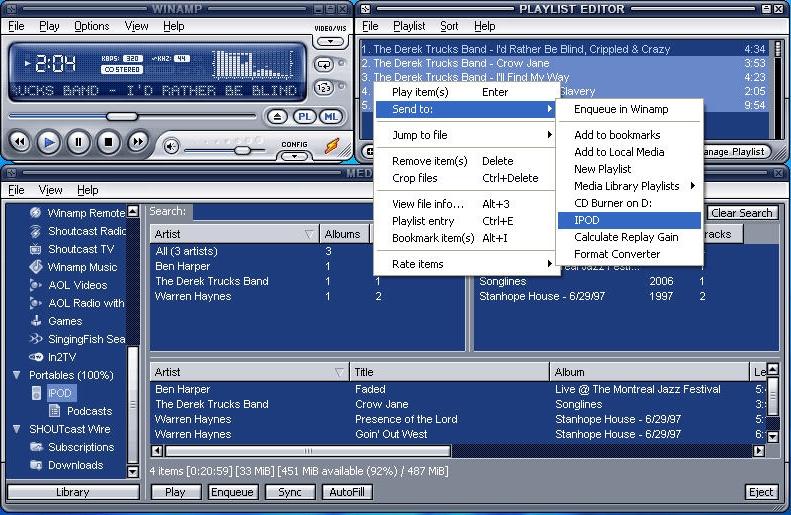The image size is (791, 515).
Task: Click the track list horizontal scrollbar
Action: tap(308, 450)
